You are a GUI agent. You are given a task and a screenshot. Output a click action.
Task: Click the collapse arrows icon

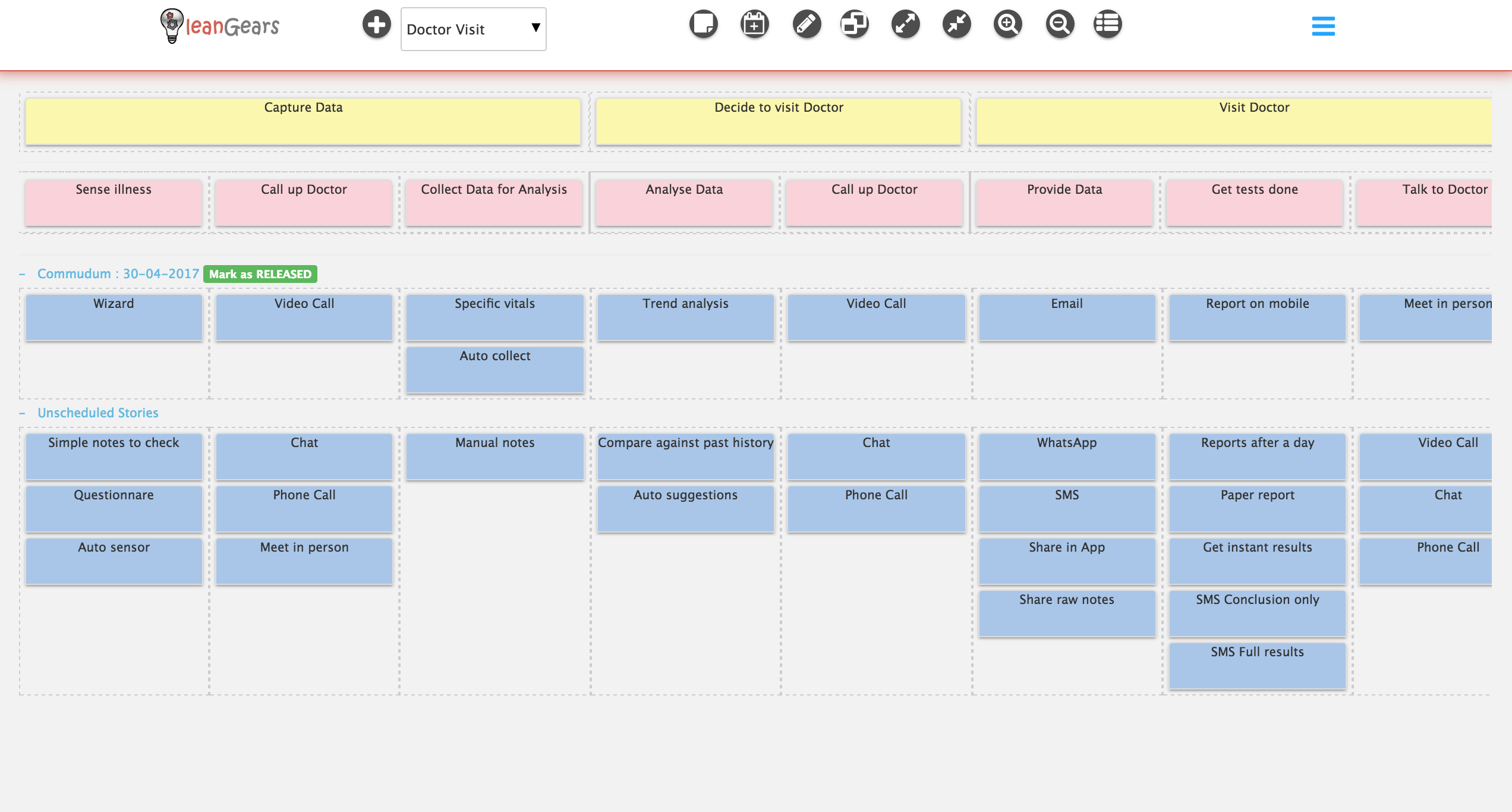coord(957,24)
